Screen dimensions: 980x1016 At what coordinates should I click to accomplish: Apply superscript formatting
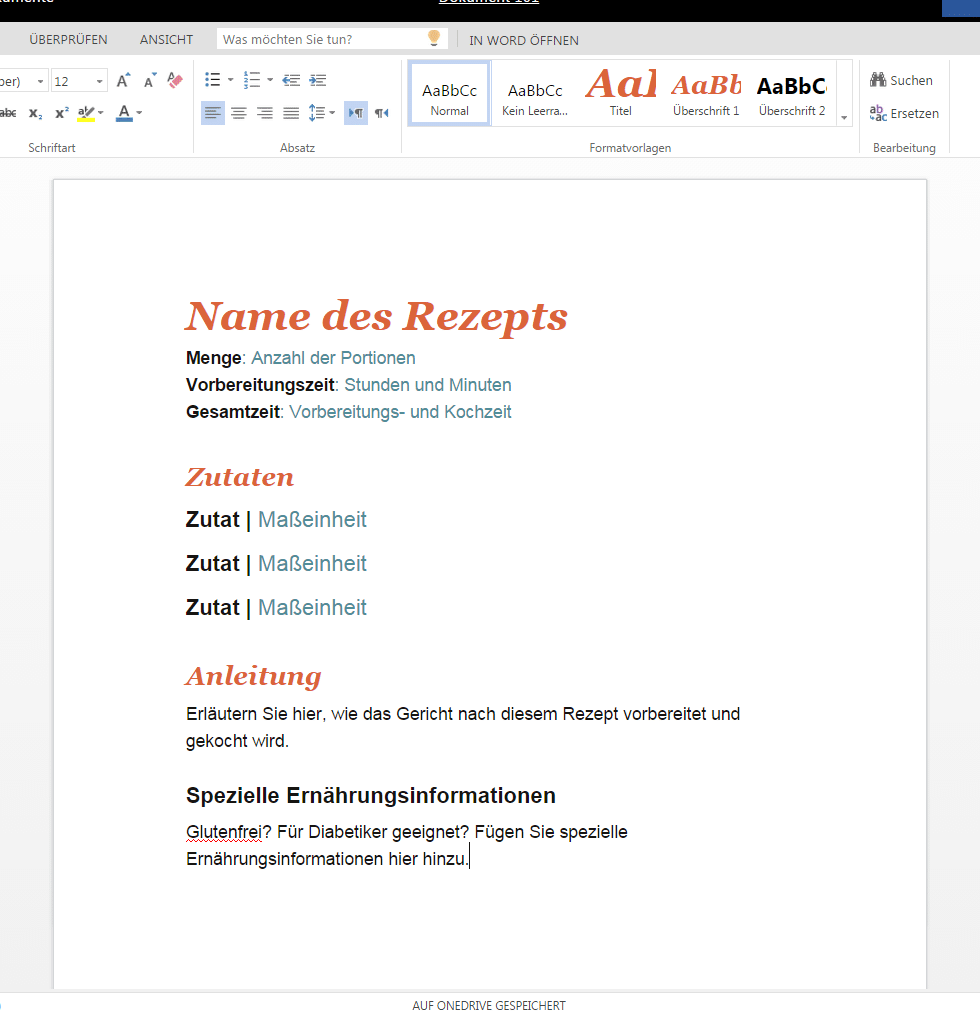(62, 113)
